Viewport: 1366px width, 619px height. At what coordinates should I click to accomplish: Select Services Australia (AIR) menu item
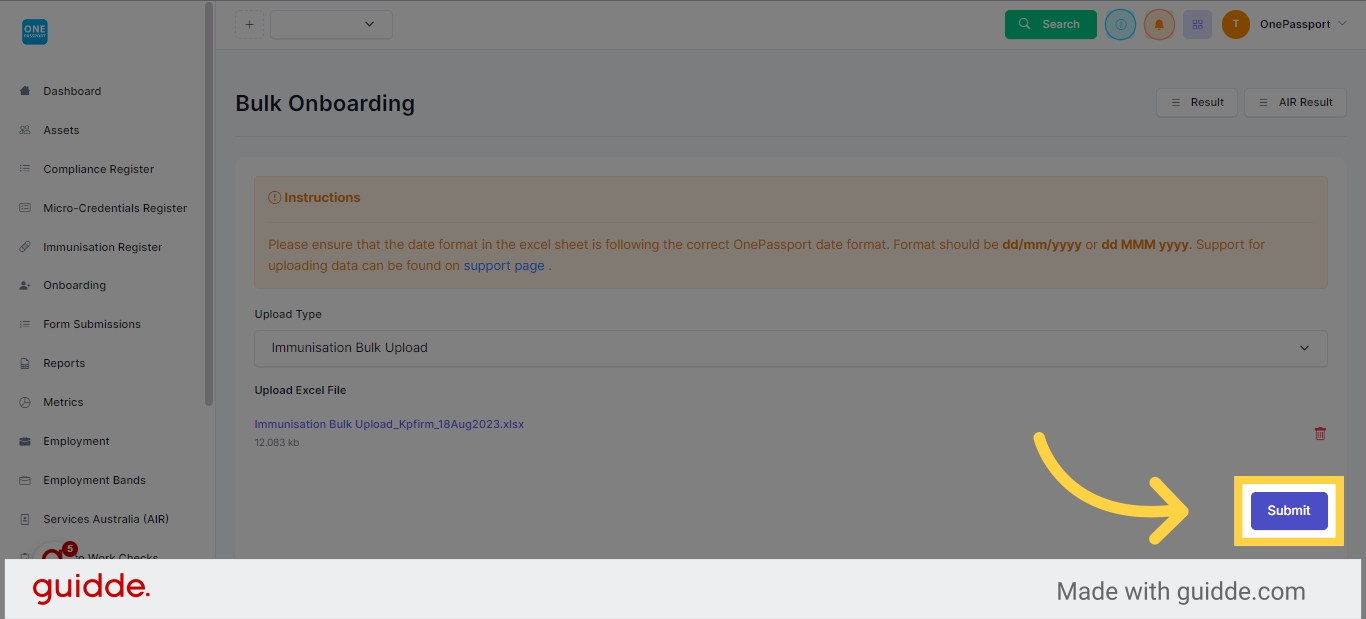point(105,519)
